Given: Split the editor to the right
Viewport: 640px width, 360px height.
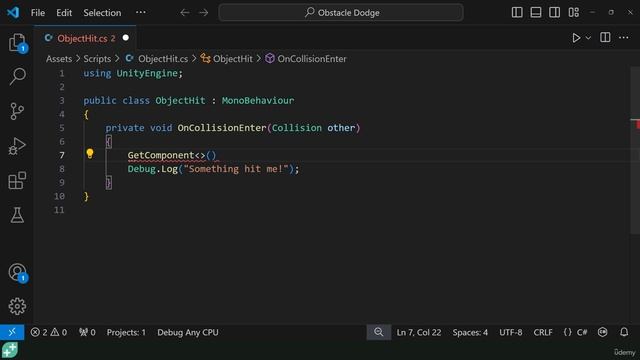Looking at the screenshot, I should tap(605, 38).
